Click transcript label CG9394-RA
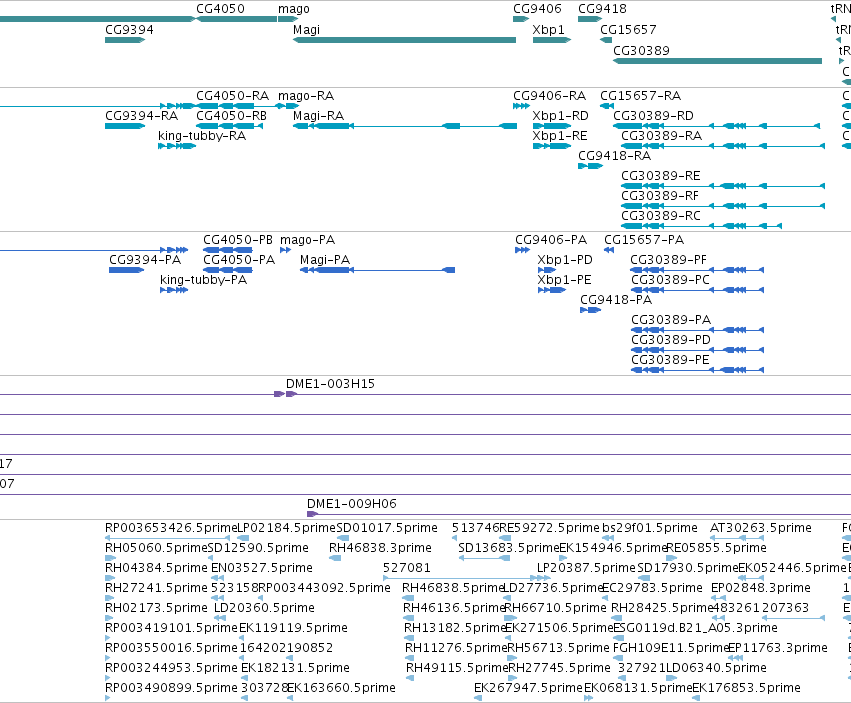851x703 pixels. [141, 116]
